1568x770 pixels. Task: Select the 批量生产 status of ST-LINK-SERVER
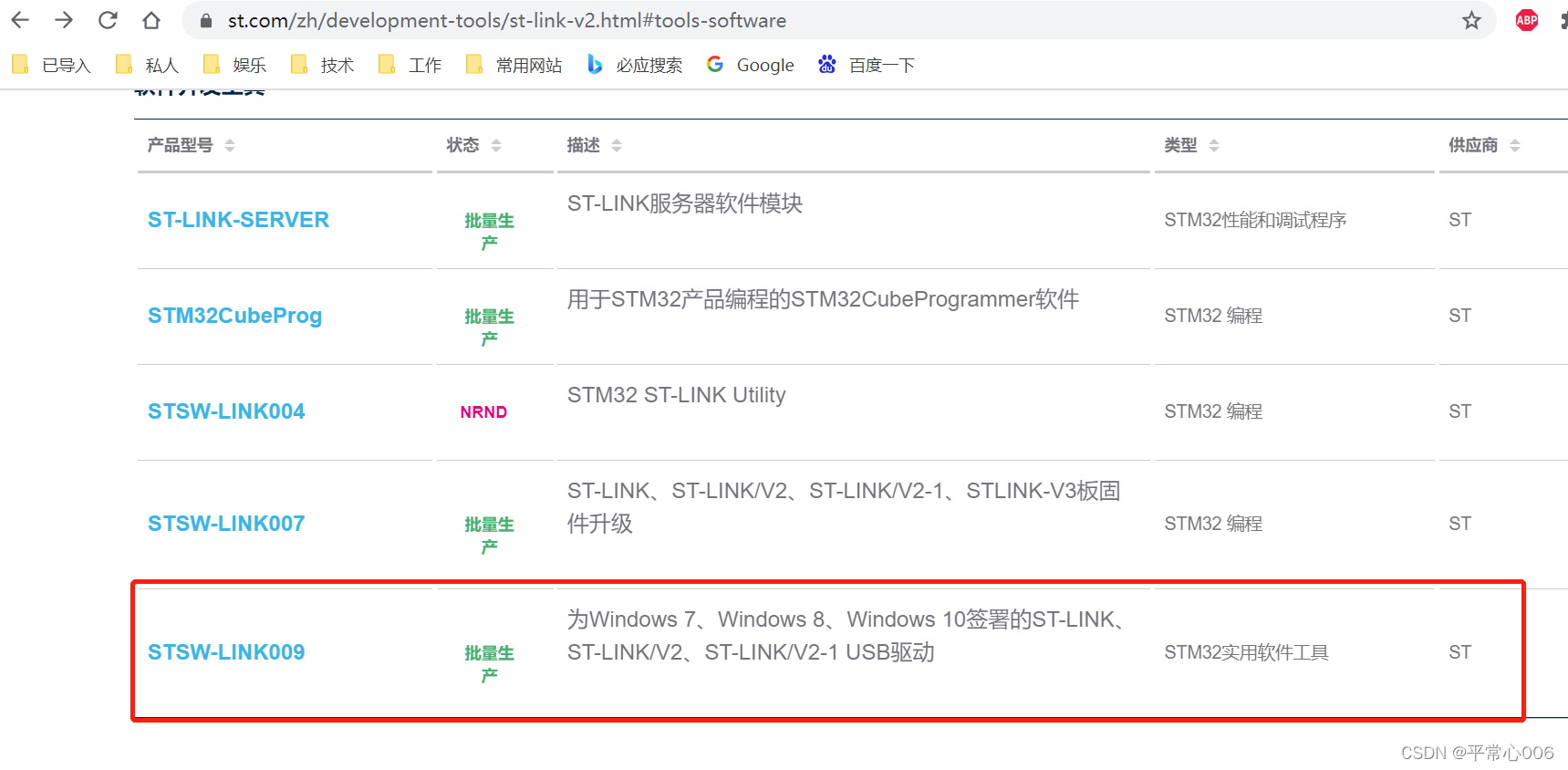coord(489,231)
